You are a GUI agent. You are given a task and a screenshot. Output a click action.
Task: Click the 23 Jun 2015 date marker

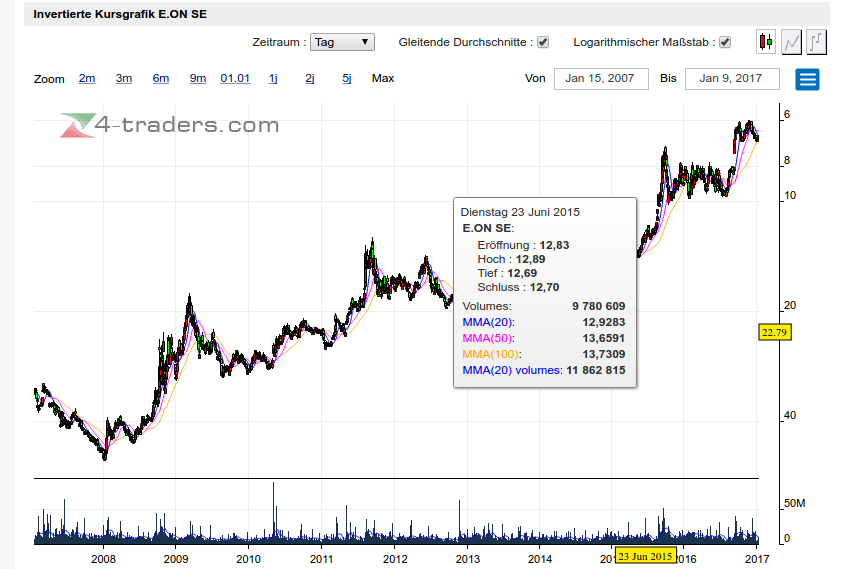pyautogui.click(x=645, y=556)
